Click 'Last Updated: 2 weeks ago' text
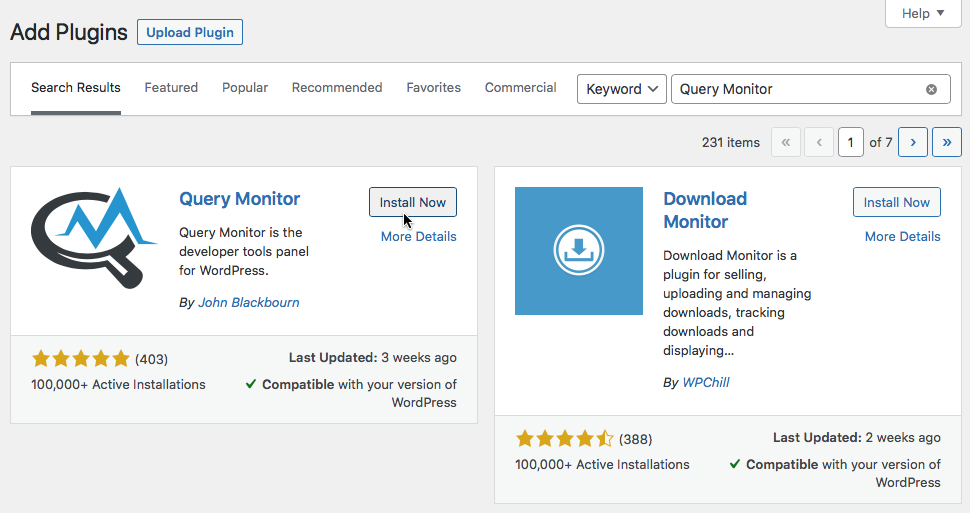The height and width of the screenshot is (513, 970). pos(857,438)
